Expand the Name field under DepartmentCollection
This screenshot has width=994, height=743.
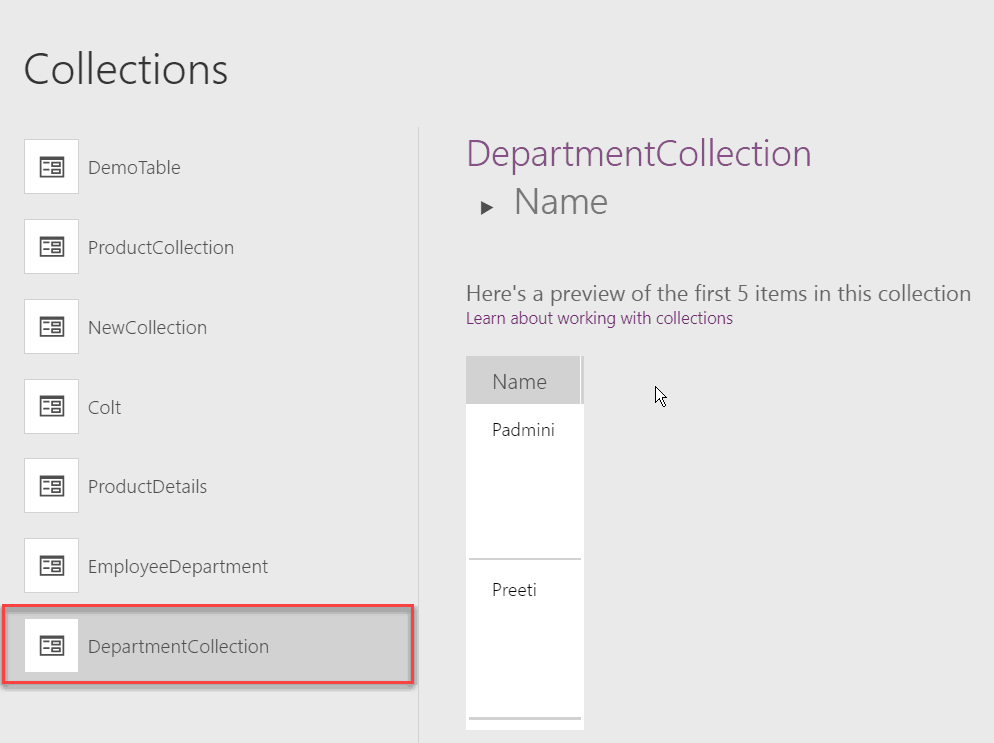pyautogui.click(x=487, y=205)
